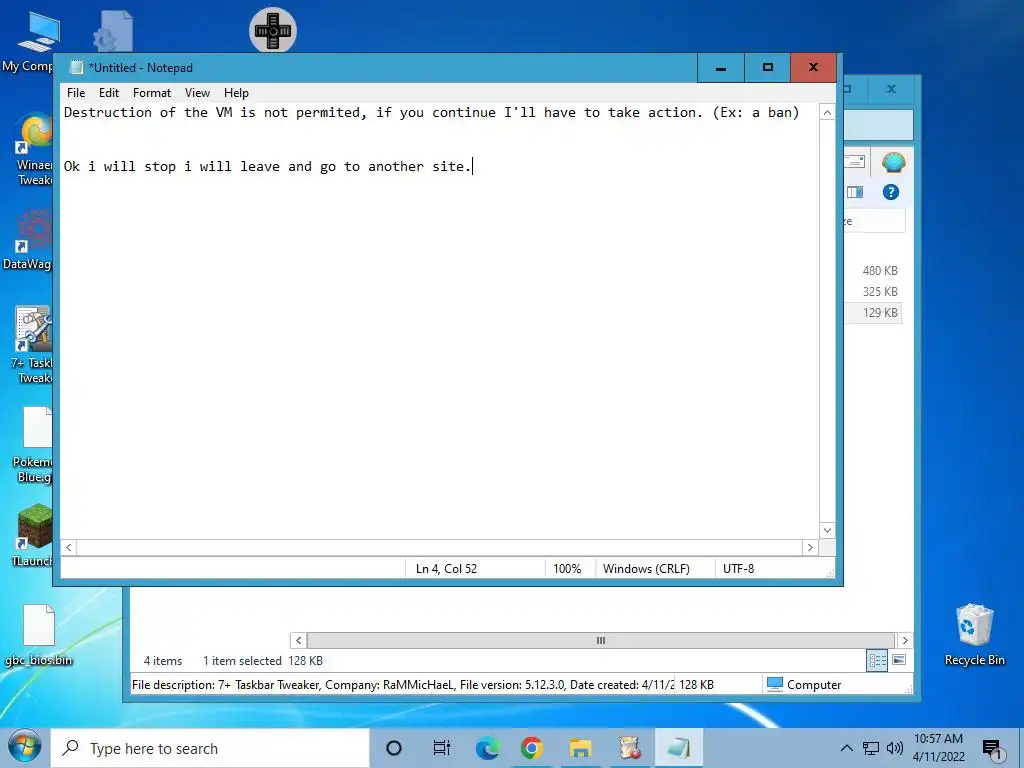
Task: Click the Notepad taskbar button
Action: (679, 748)
